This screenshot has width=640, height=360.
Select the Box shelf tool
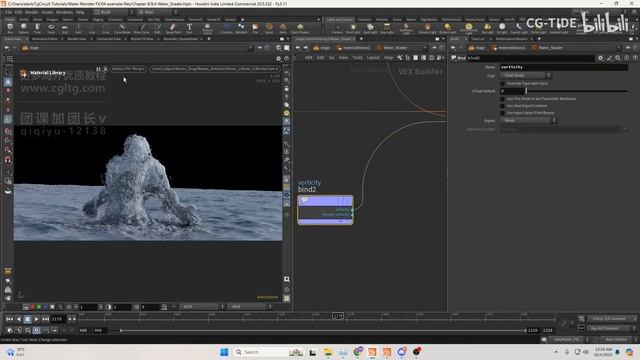pyautogui.click(x=10, y=28)
